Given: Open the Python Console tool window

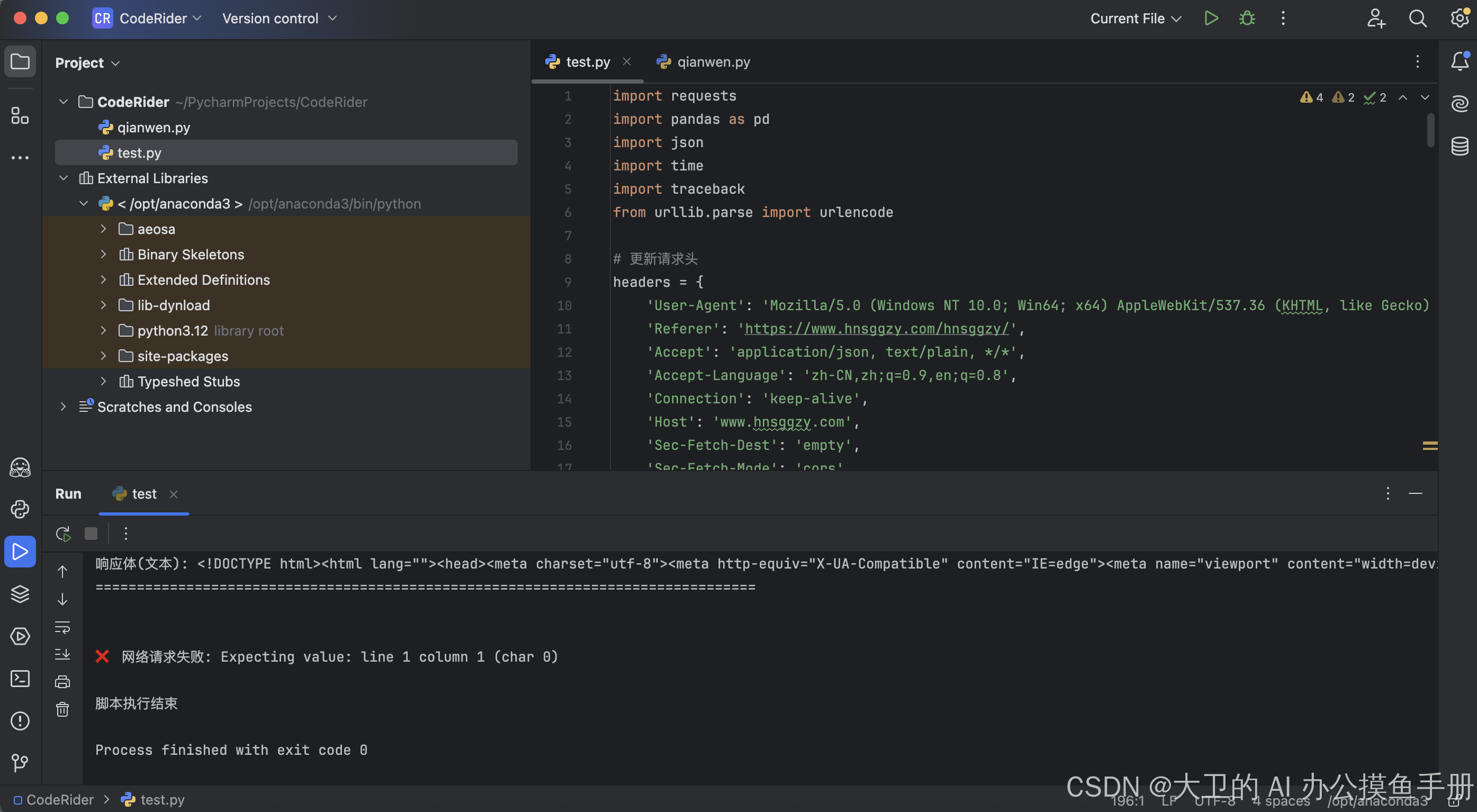Looking at the screenshot, I should [20, 509].
